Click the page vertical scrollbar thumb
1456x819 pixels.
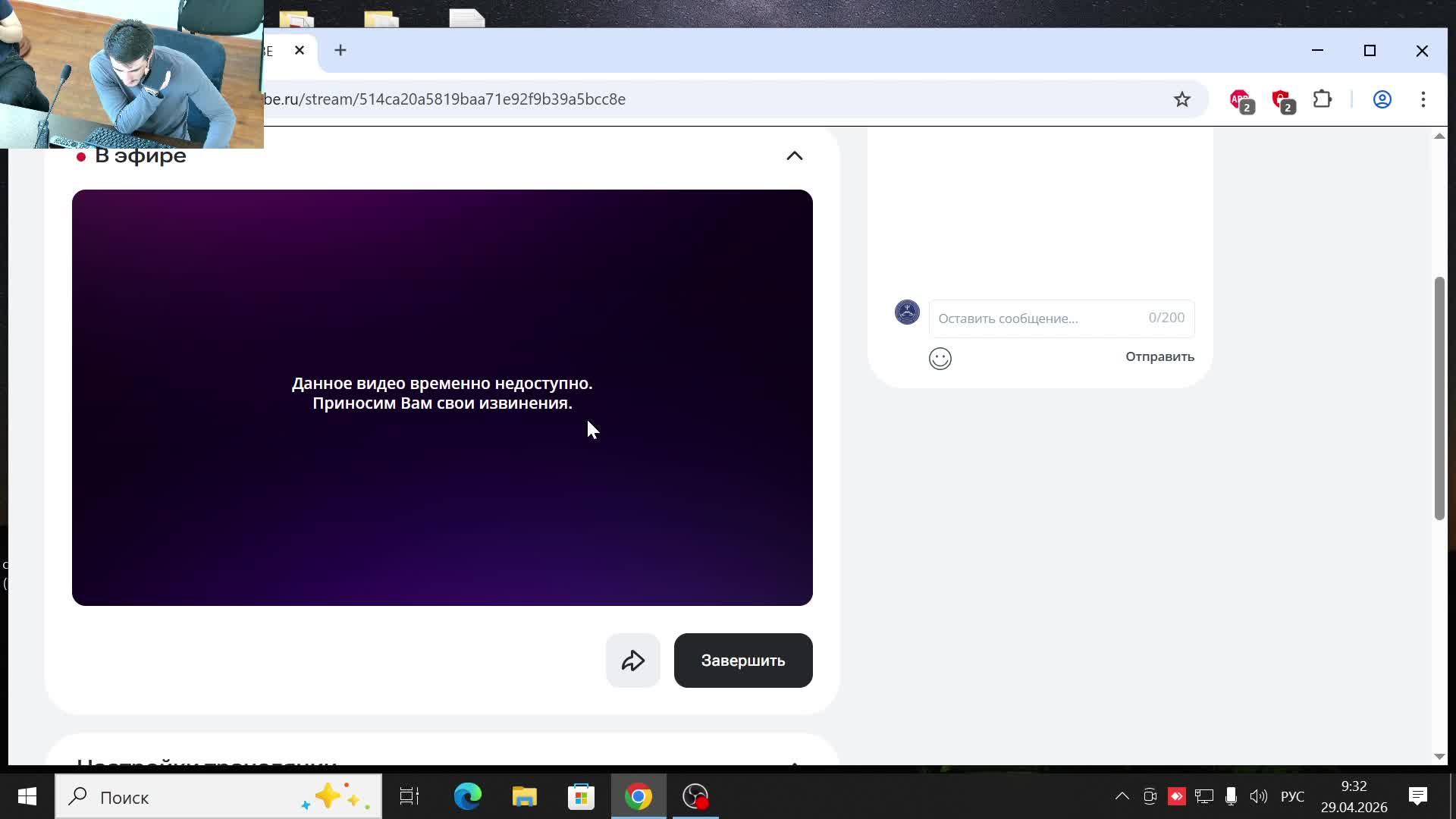coord(1439,398)
